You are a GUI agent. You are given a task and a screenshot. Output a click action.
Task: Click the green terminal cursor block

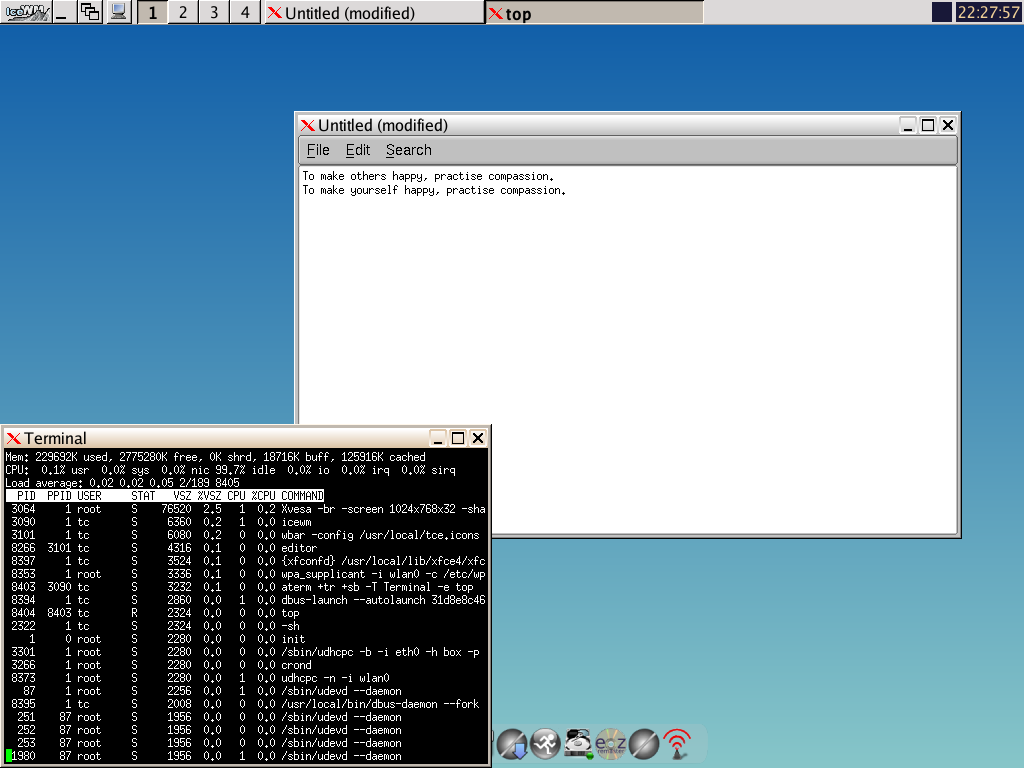click(8, 756)
